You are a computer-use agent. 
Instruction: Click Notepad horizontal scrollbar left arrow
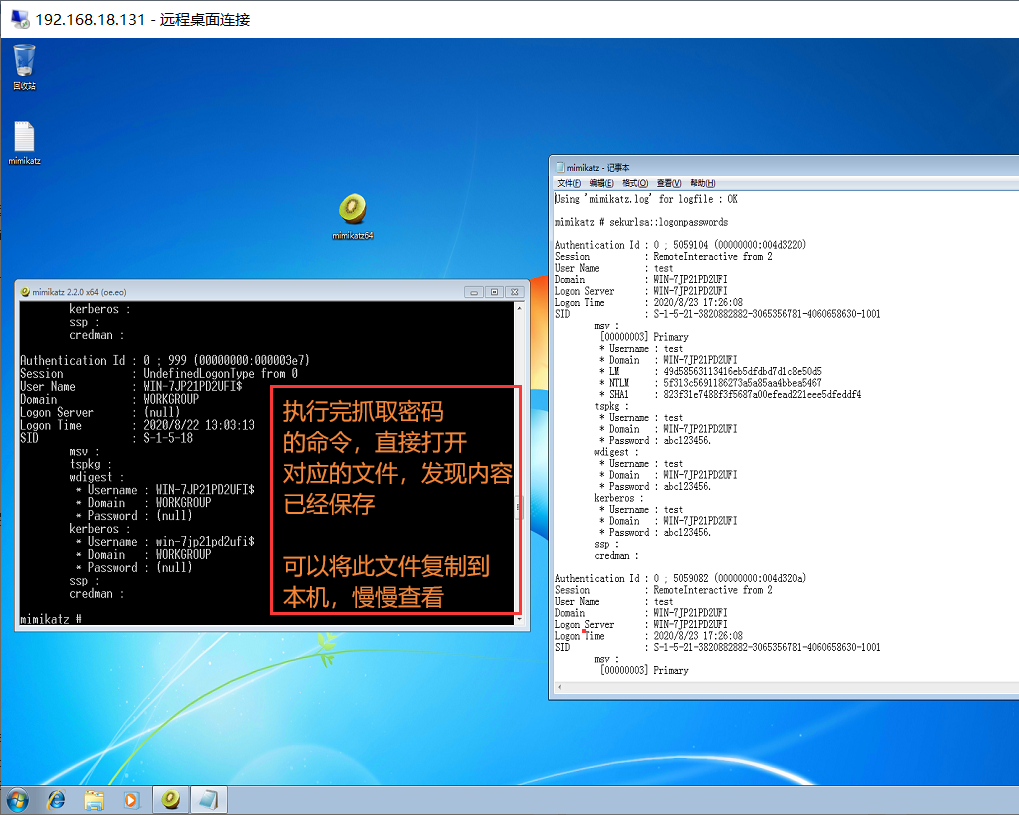[x=560, y=687]
